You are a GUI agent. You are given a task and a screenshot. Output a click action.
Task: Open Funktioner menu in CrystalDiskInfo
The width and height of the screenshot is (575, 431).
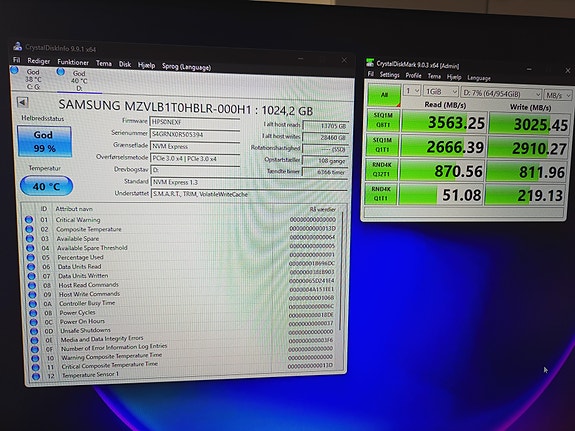click(73, 62)
